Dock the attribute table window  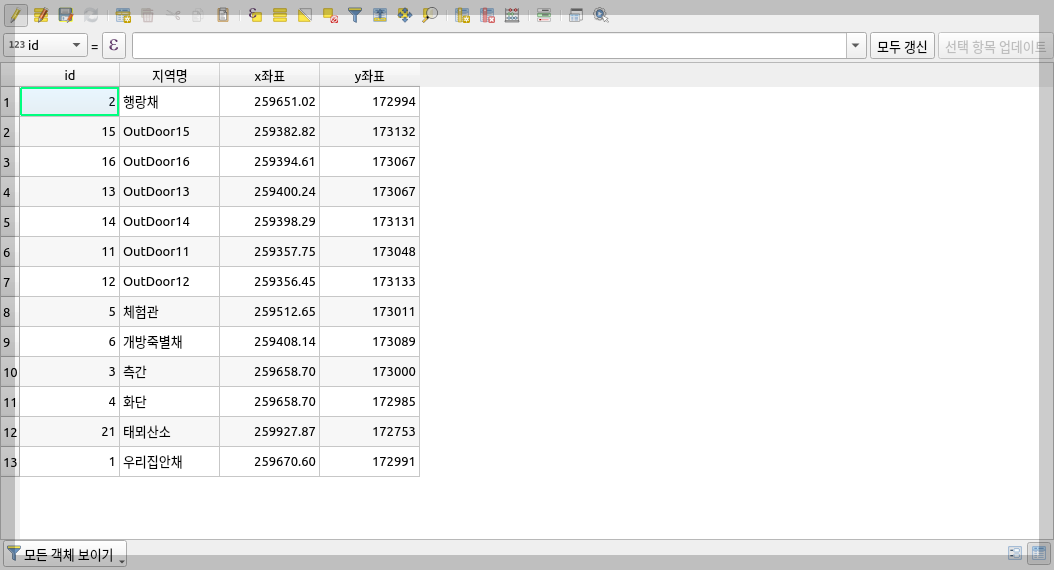tap(575, 15)
